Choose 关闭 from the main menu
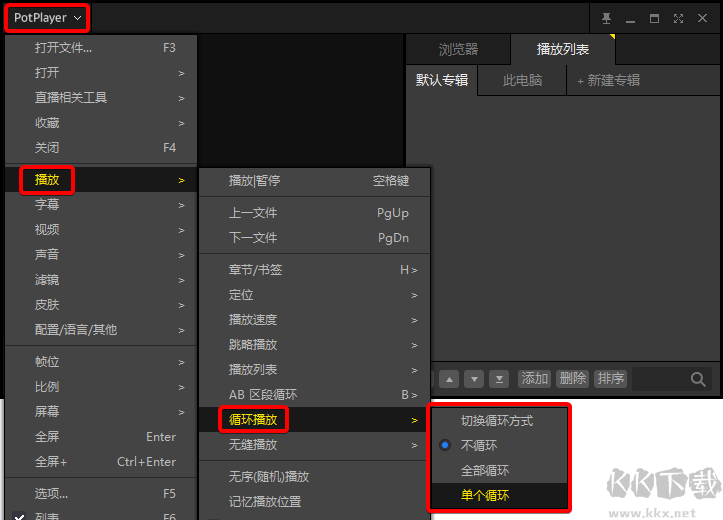723x520 pixels. (x=101, y=148)
